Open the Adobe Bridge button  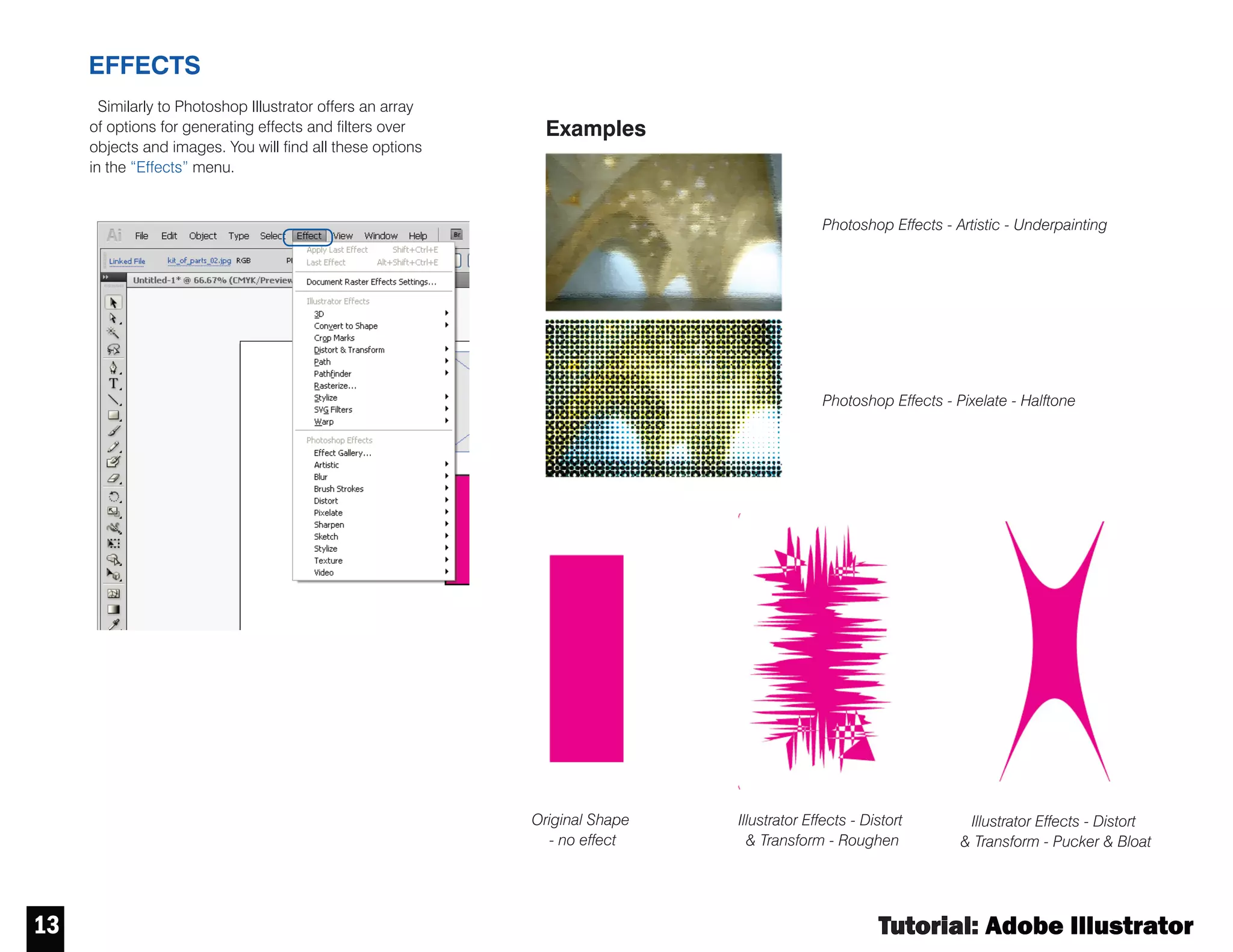coord(456,235)
